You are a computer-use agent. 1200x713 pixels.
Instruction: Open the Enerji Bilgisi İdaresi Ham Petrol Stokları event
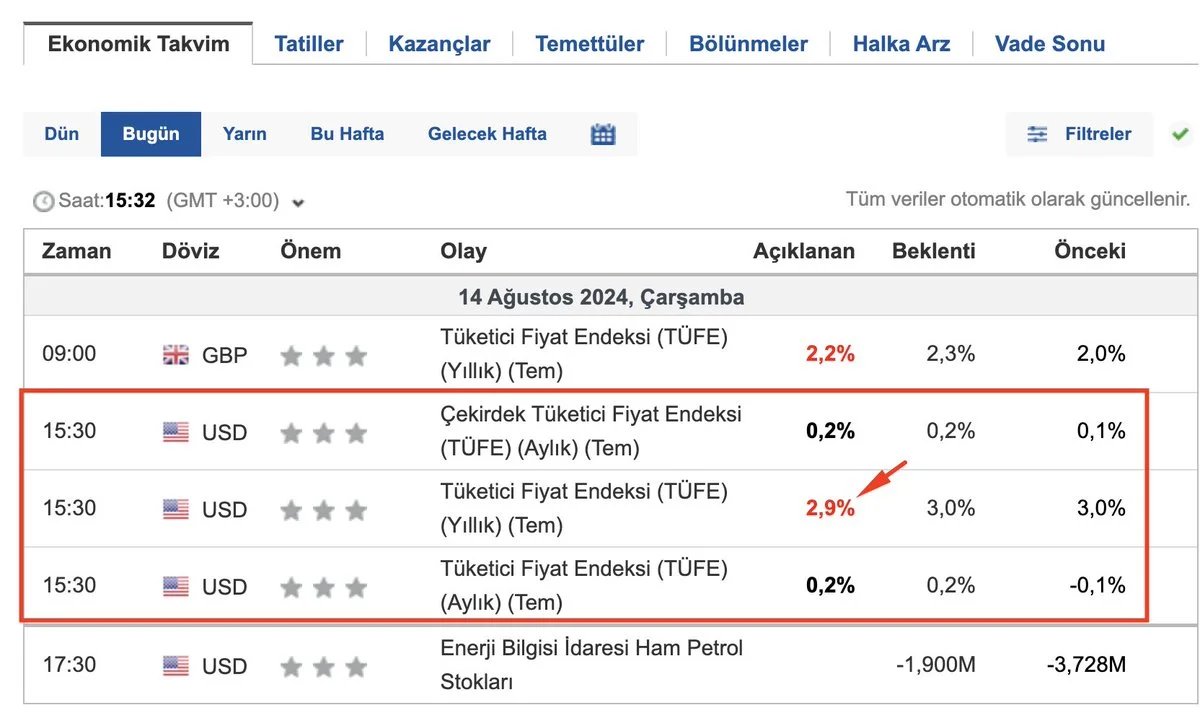[591, 665]
